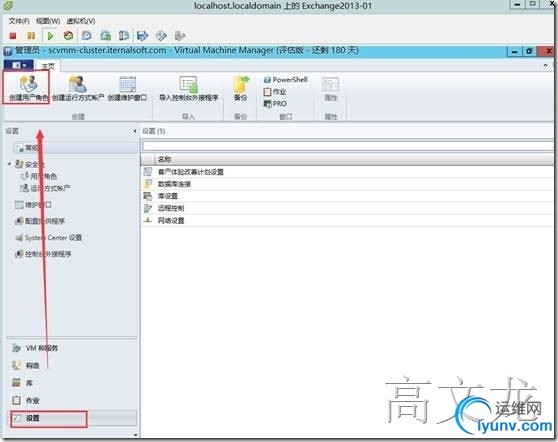Click 创建维护窗口 calendar button
This screenshot has width=558, height=442.
tap(127, 88)
